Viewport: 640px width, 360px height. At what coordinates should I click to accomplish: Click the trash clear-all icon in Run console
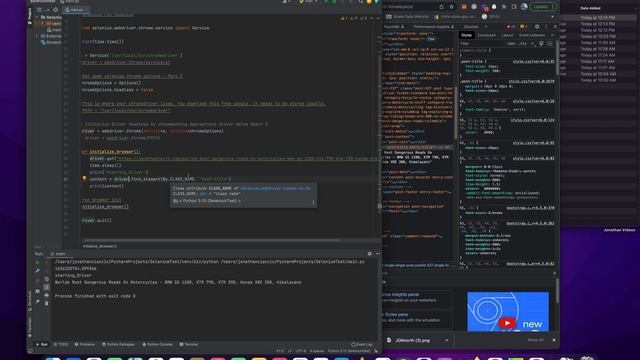coord(46,303)
